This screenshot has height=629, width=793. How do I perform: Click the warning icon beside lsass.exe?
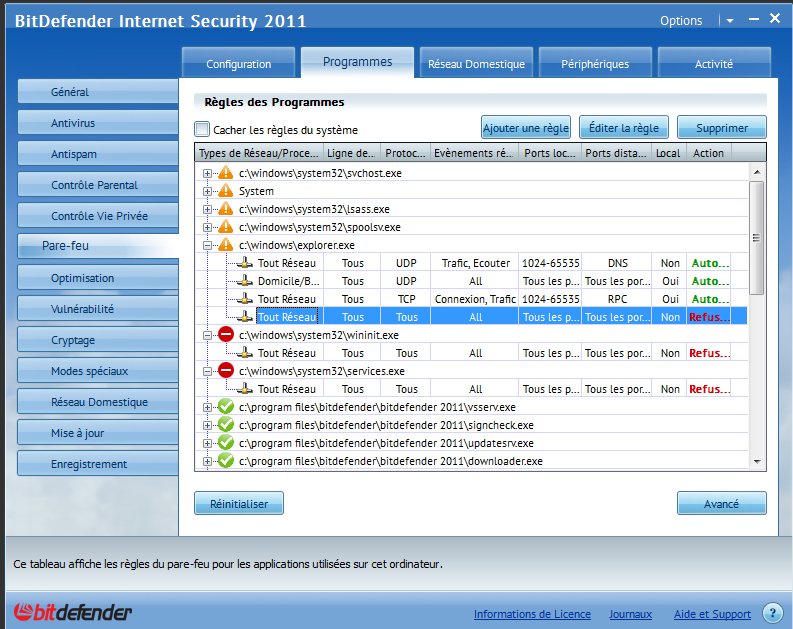point(226,209)
